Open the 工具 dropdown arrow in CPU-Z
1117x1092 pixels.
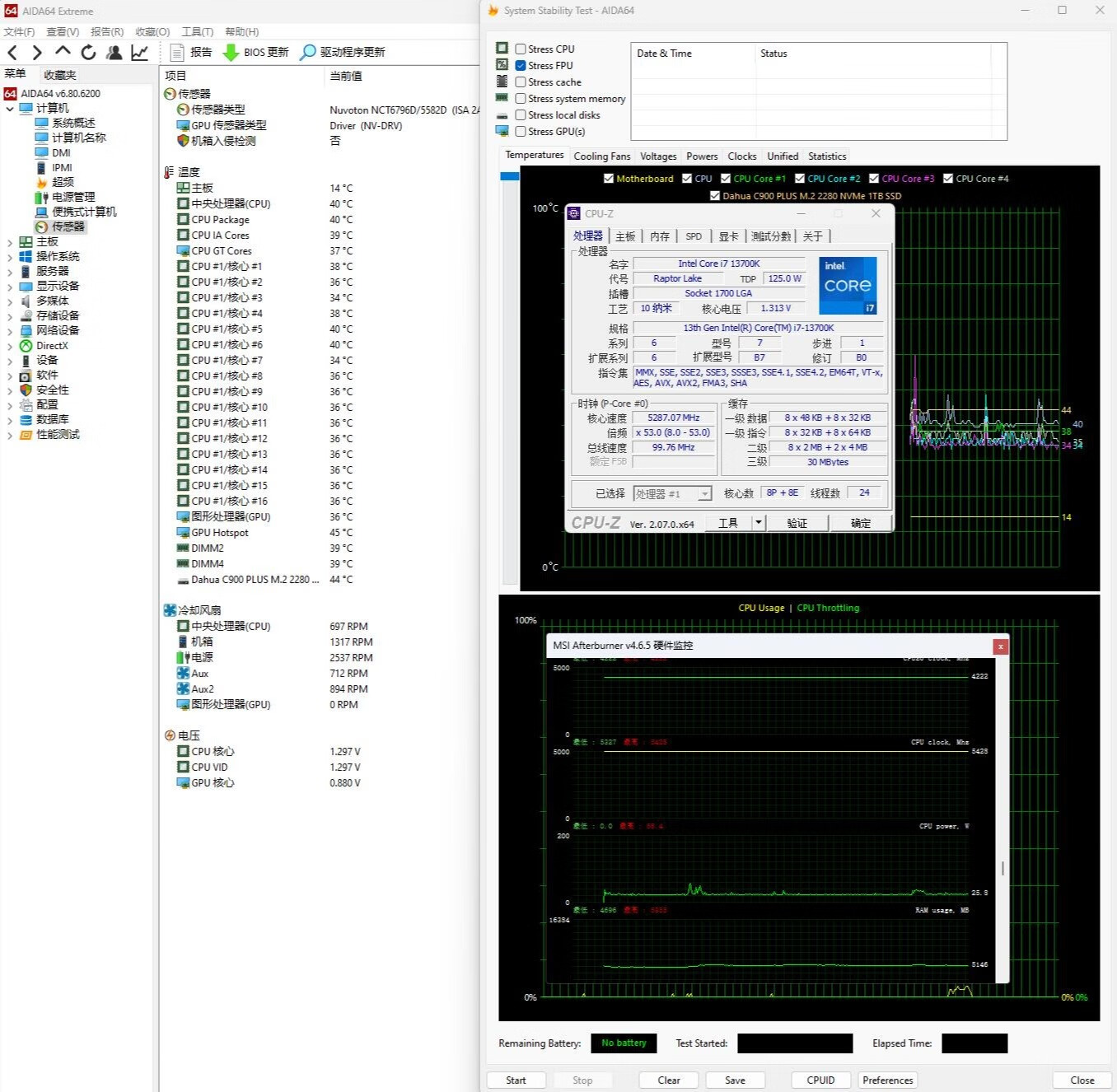coord(759,523)
